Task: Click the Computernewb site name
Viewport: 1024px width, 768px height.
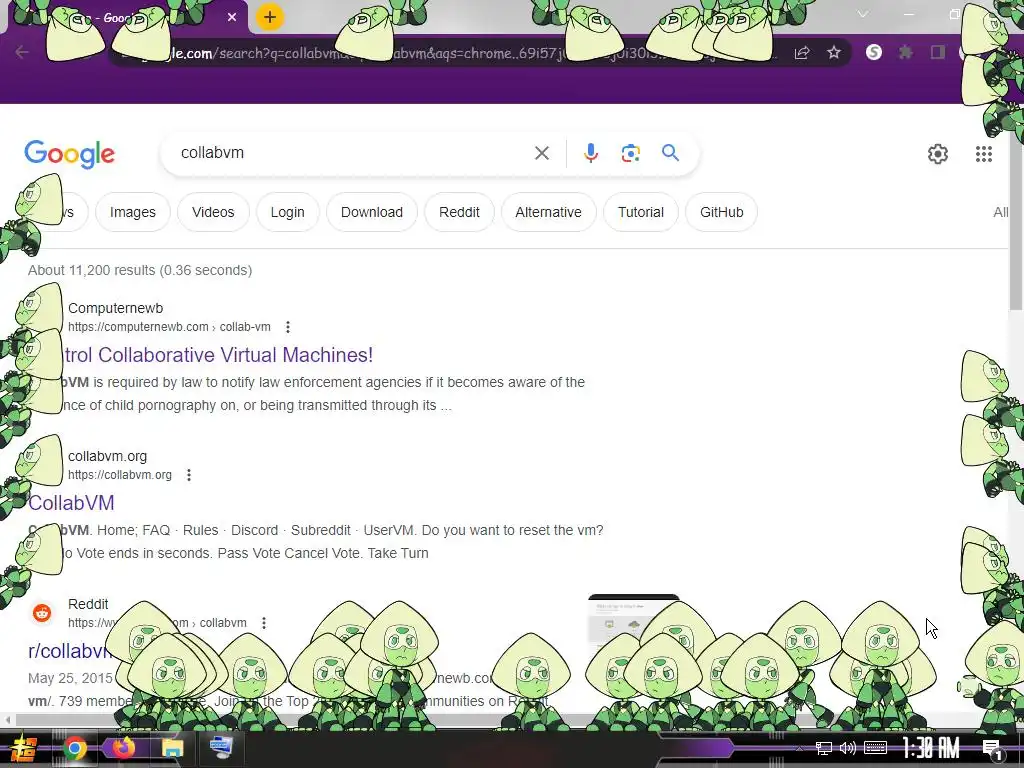Action: [x=116, y=308]
